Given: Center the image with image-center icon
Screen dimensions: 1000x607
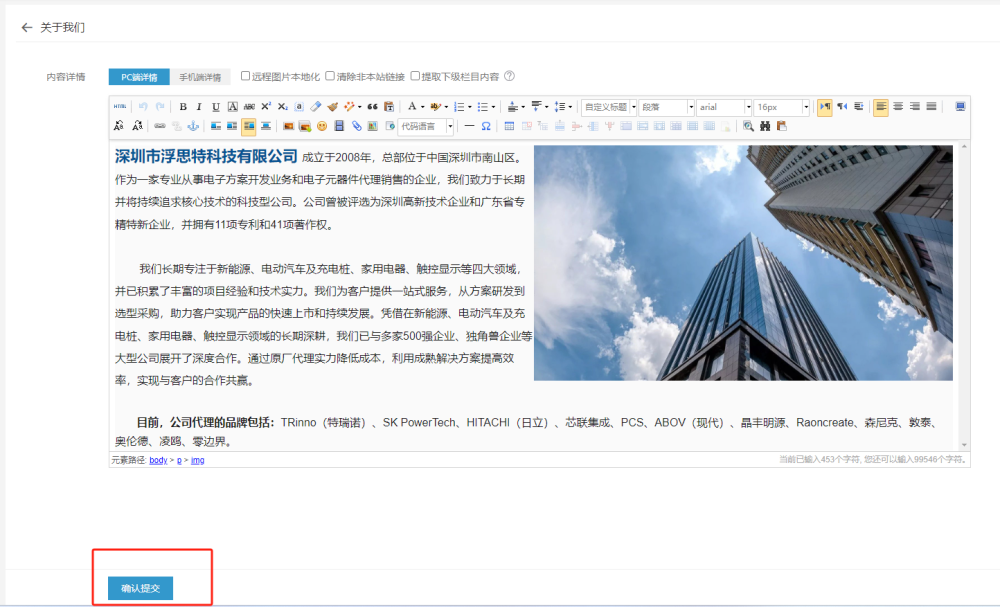Looking at the screenshot, I should (x=266, y=126).
